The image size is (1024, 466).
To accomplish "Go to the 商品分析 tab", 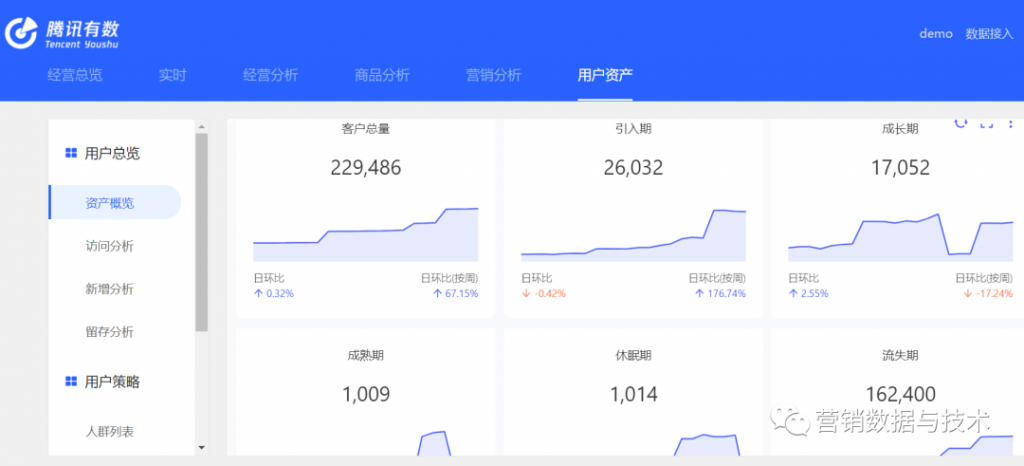I will coord(382,75).
